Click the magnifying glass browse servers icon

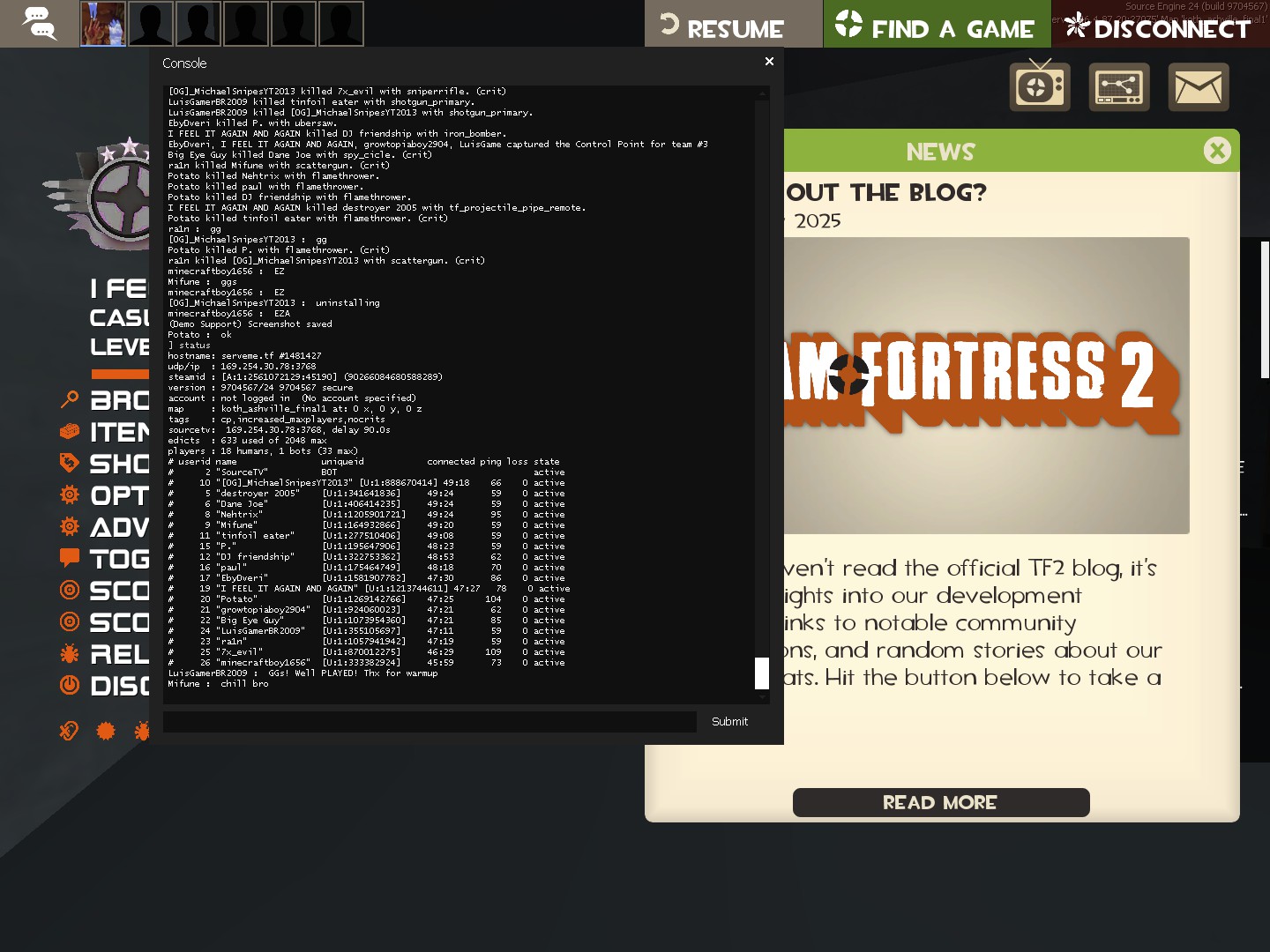tap(70, 400)
